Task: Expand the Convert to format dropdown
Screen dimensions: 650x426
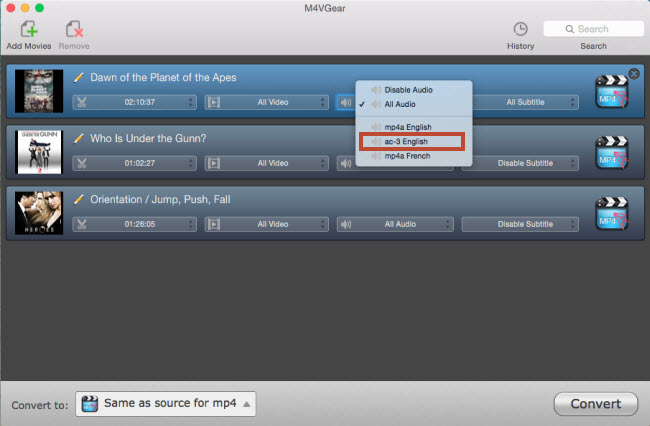Action: pyautogui.click(x=166, y=404)
